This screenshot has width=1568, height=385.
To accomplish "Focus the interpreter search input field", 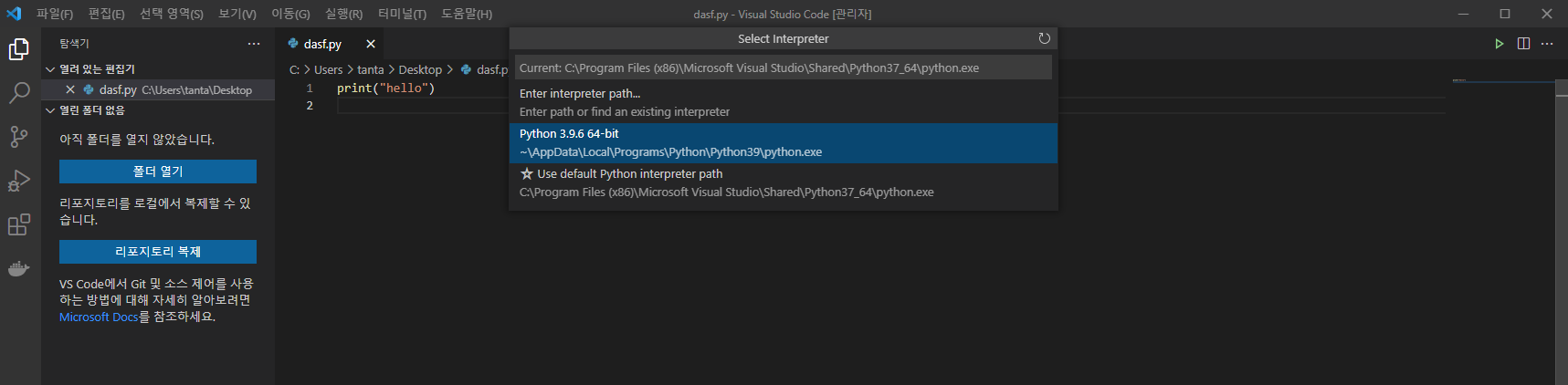I will click(x=784, y=68).
